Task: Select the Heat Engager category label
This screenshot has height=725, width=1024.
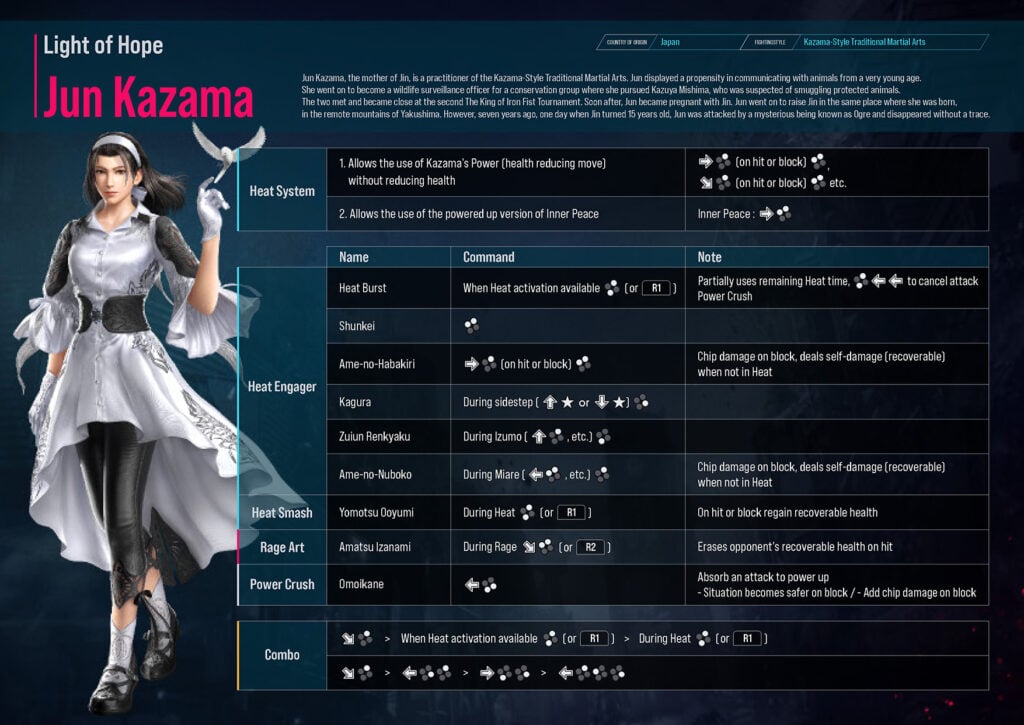Action: (282, 385)
